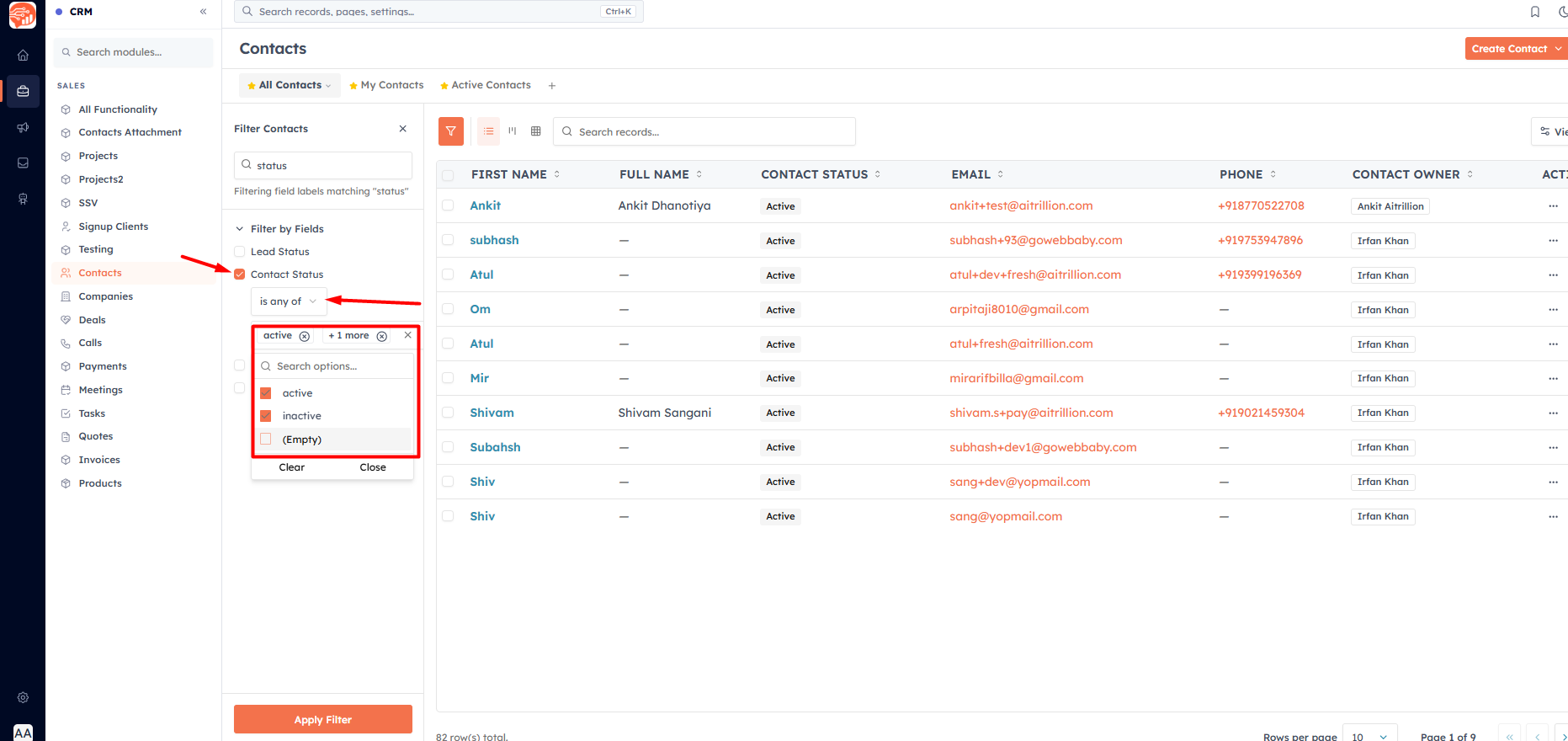Clear all selected status values with X
This screenshot has width=1568, height=741.
click(x=408, y=335)
